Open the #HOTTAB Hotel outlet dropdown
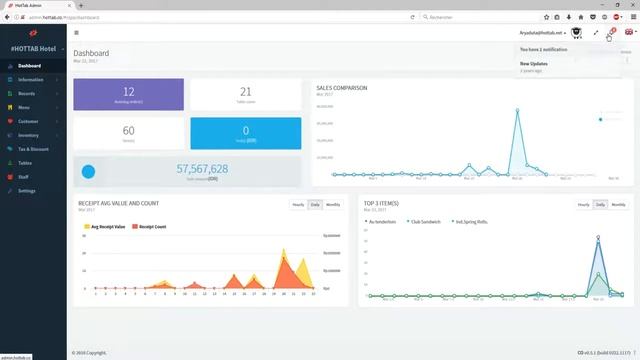Viewport: 640px width, 360px height. click(x=37, y=49)
